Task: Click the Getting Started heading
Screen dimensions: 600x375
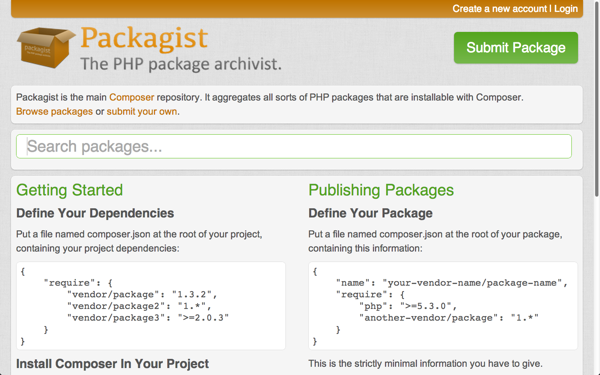Action: coord(69,190)
